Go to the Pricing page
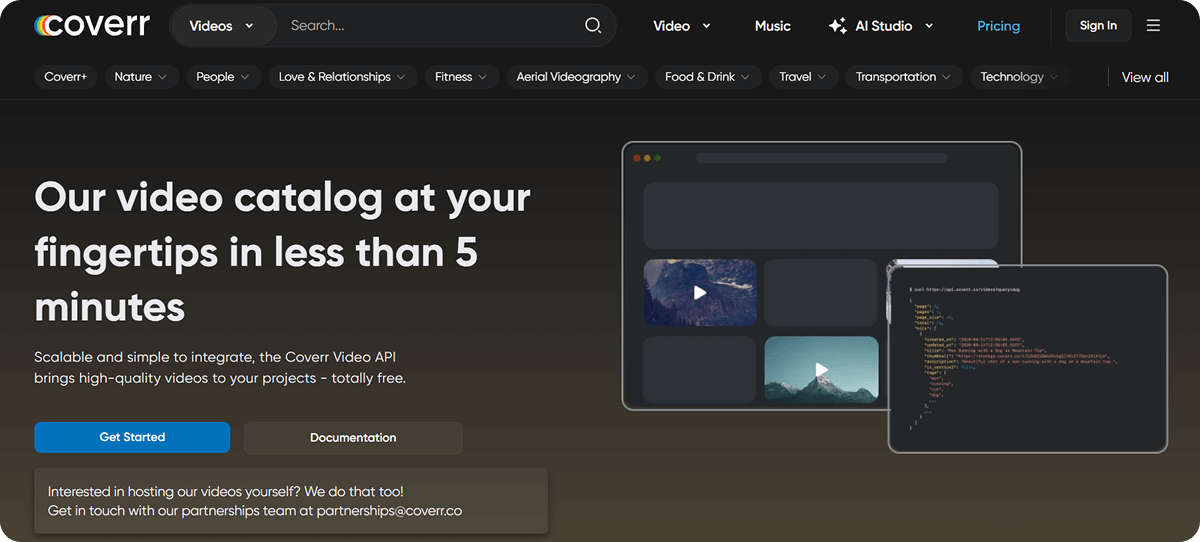1200x542 pixels. pos(999,26)
